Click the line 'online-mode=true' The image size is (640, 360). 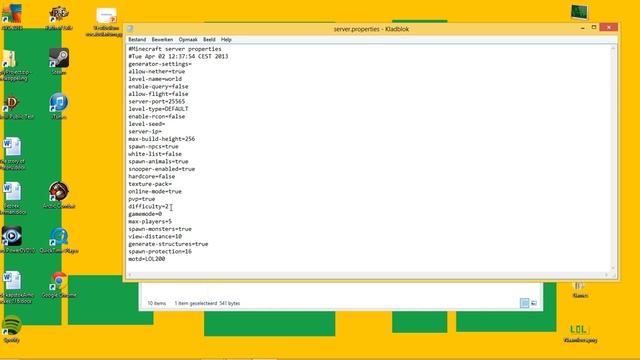point(155,191)
